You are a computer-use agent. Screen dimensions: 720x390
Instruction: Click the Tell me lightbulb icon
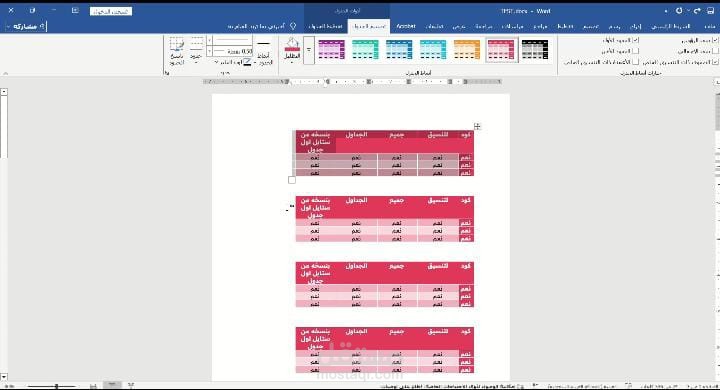point(293,26)
